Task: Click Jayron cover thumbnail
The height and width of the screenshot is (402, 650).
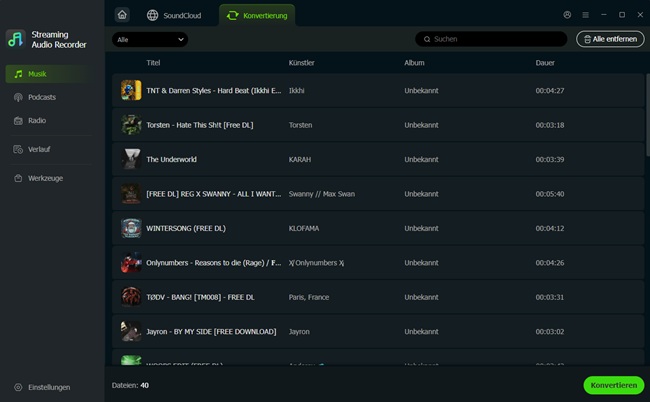Action: tap(131, 331)
